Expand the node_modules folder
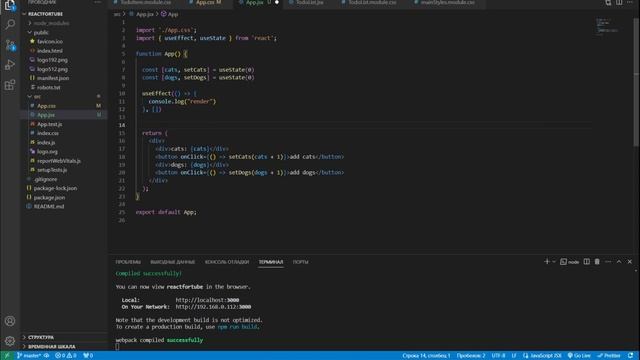Screen dimensions: 640x360 pyautogui.click(x=51, y=23)
